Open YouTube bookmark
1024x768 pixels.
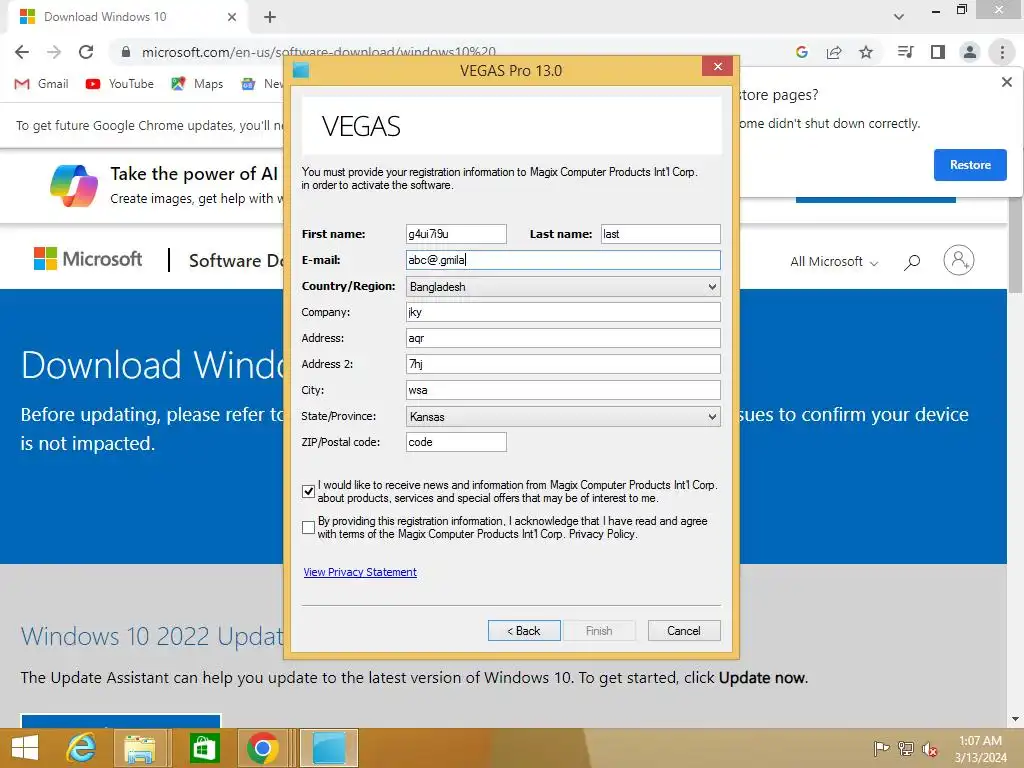click(120, 84)
